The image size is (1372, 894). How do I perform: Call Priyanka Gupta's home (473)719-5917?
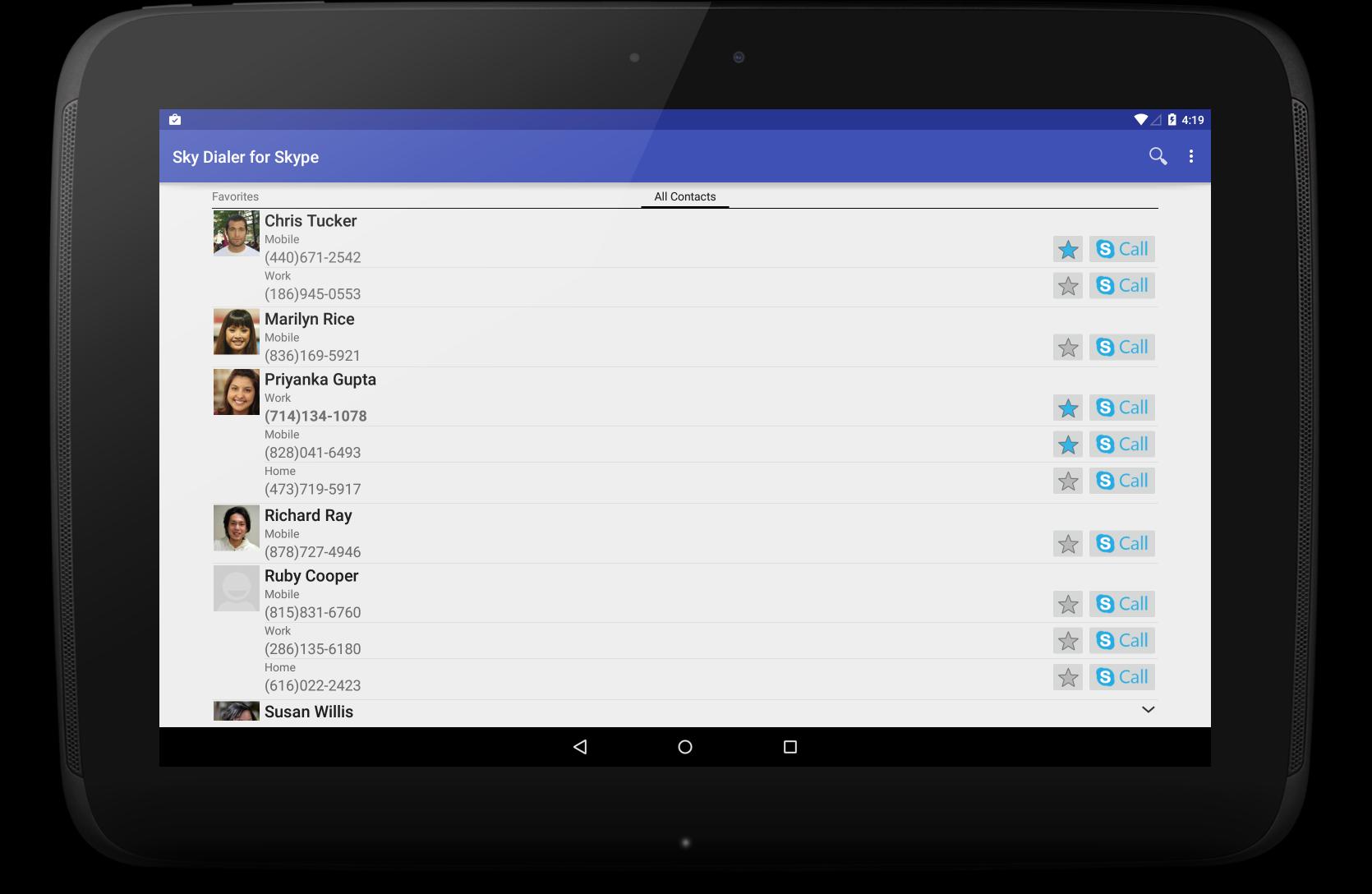[x=1122, y=481]
